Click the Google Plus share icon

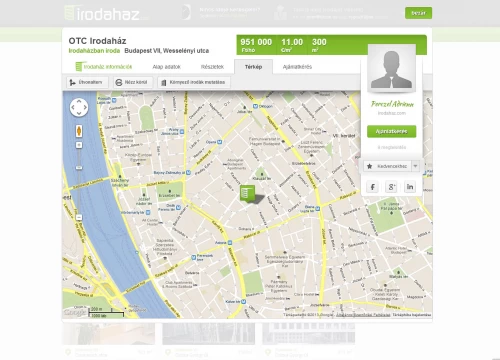click(x=391, y=187)
